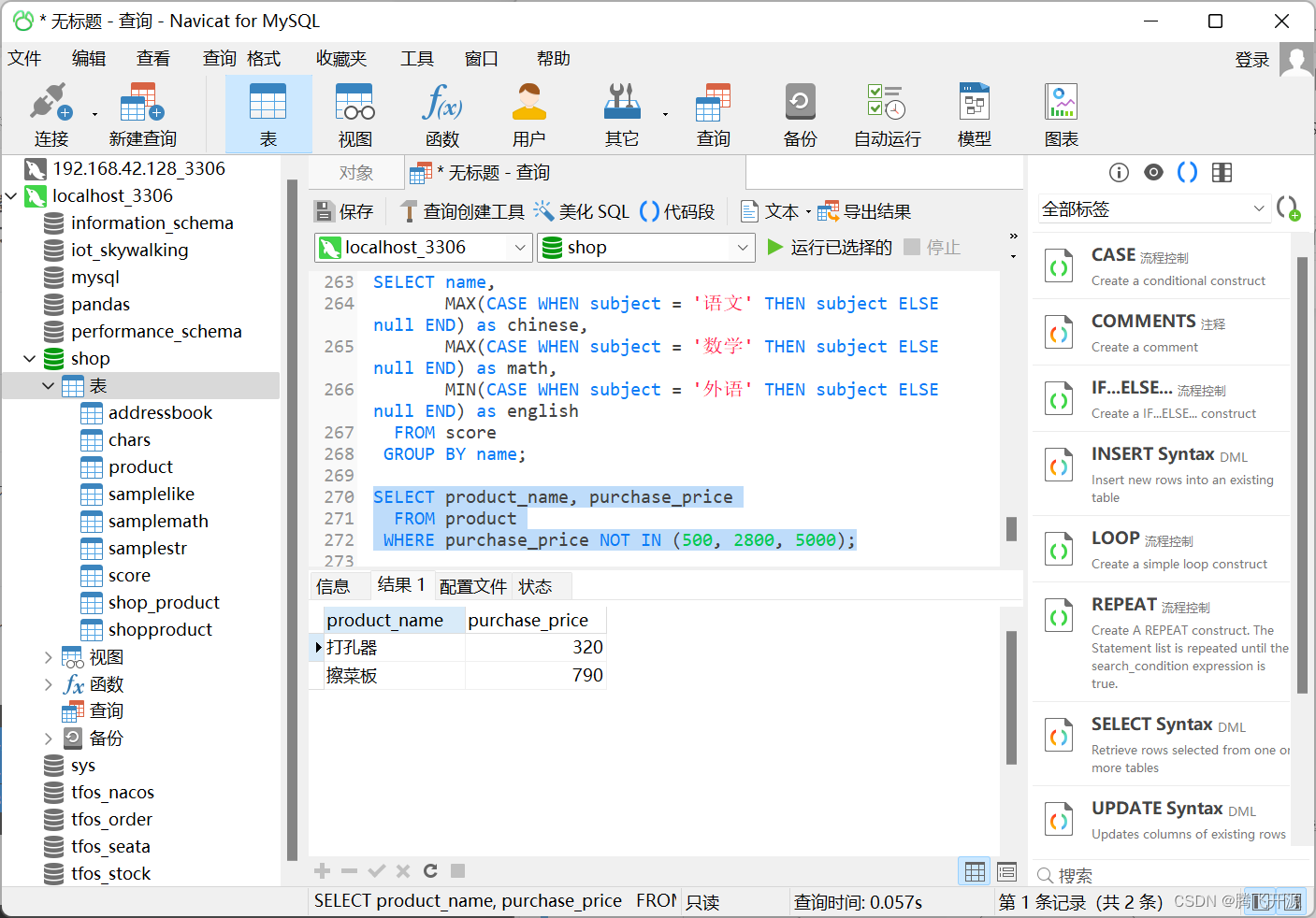
Task: Select the 192.168.42.128_3306 connection
Action: 138,169
